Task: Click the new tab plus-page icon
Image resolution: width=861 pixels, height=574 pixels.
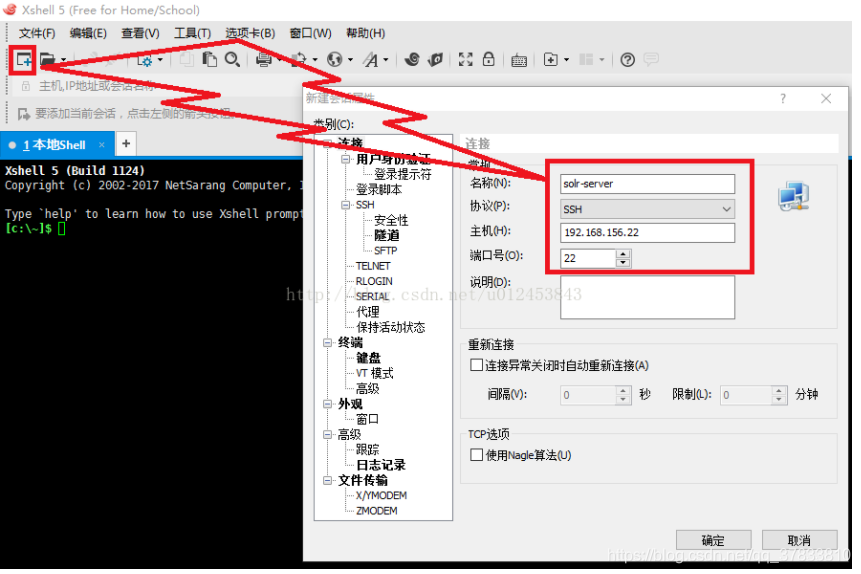Action: (551, 59)
